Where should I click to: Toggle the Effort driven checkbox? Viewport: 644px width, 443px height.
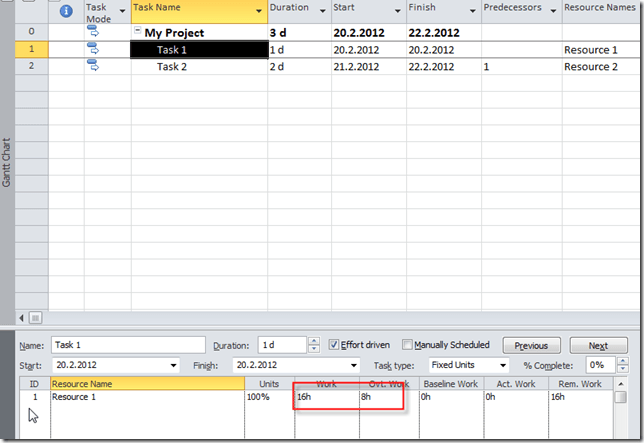pos(335,346)
